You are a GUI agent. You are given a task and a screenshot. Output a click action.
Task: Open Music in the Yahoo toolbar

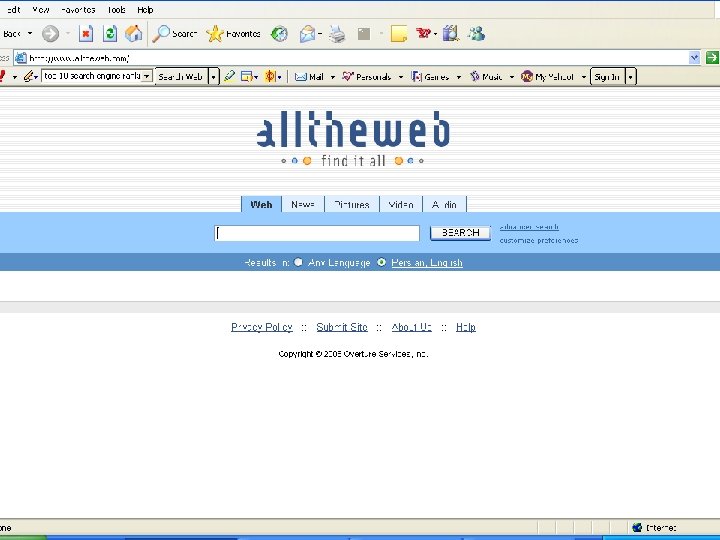tap(486, 77)
